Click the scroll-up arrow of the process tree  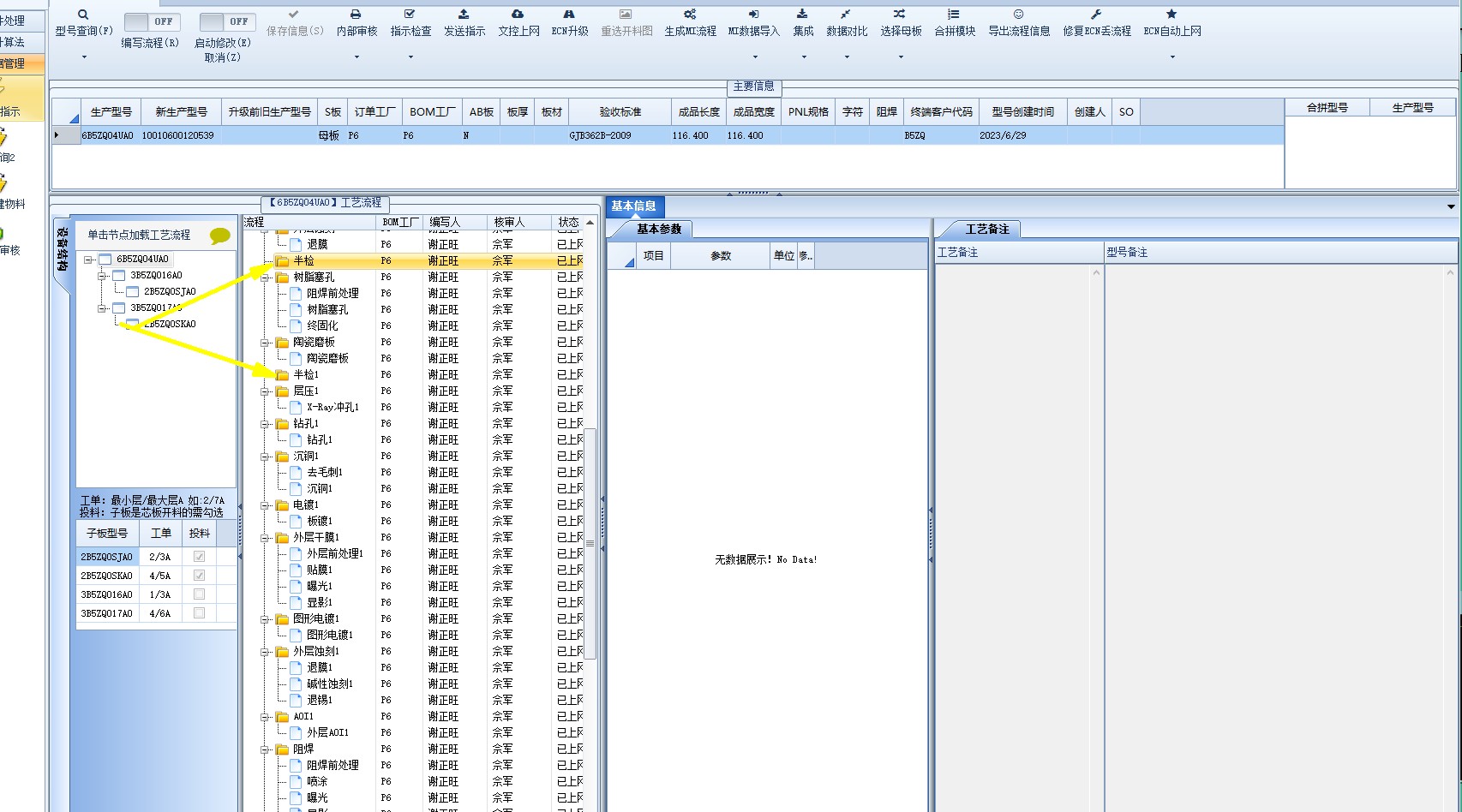pyautogui.click(x=590, y=223)
